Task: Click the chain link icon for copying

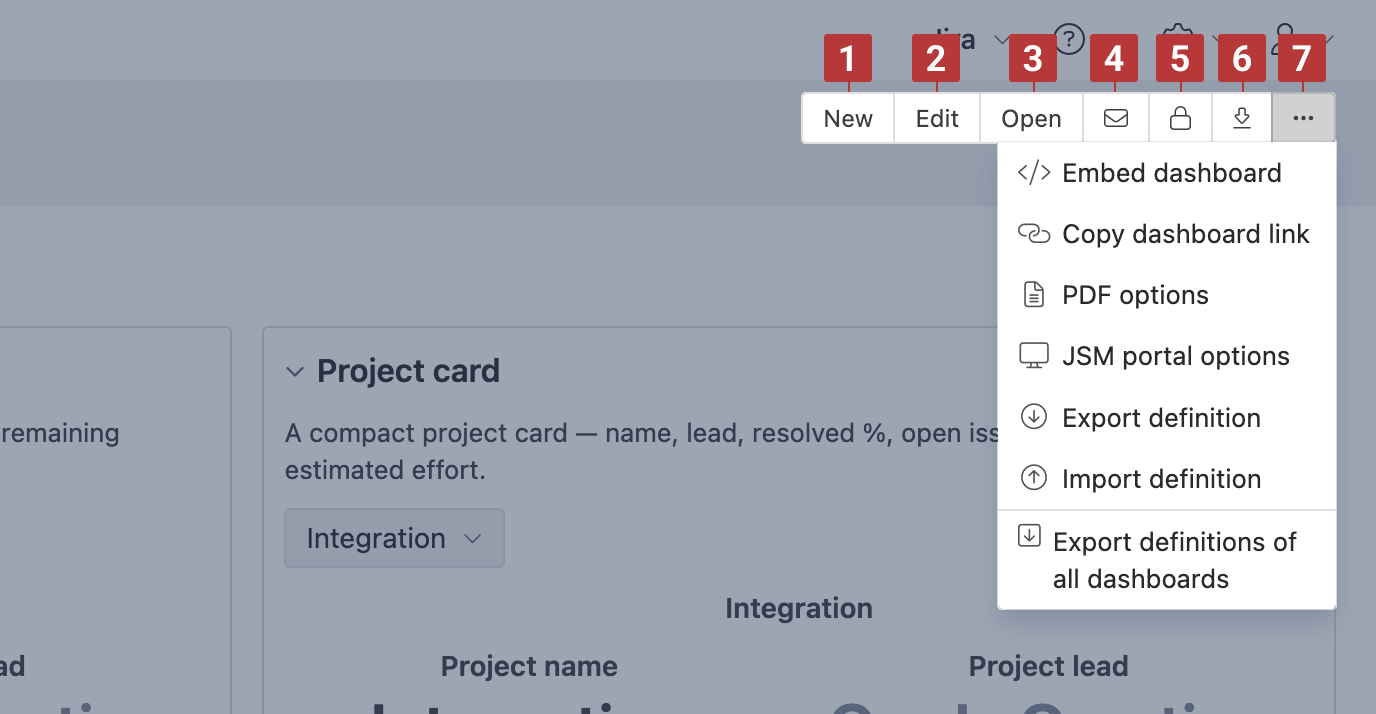Action: [x=1034, y=234]
